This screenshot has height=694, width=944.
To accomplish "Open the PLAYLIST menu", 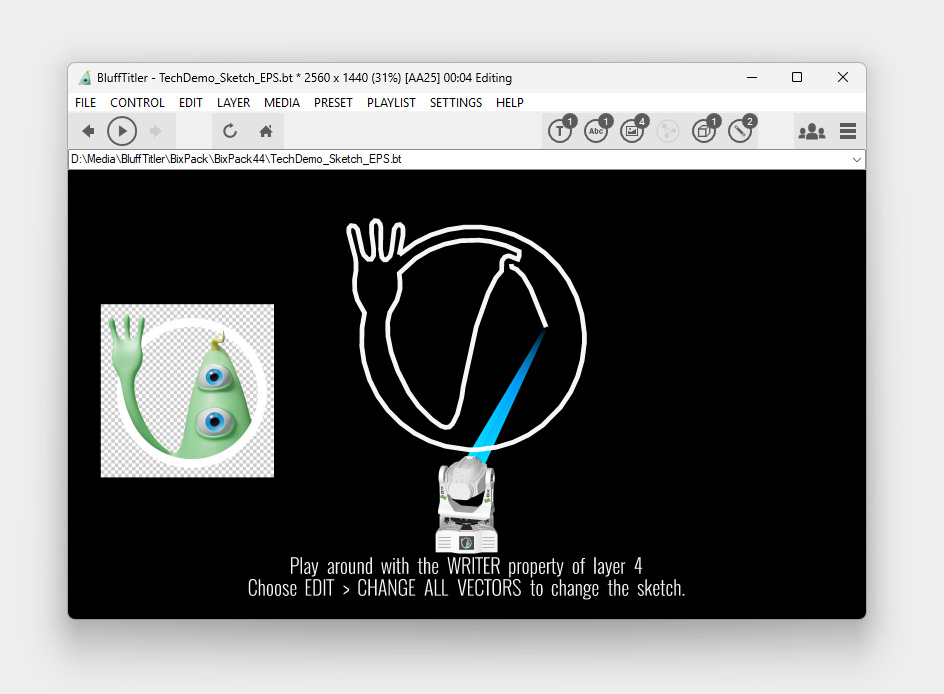I will point(391,103).
